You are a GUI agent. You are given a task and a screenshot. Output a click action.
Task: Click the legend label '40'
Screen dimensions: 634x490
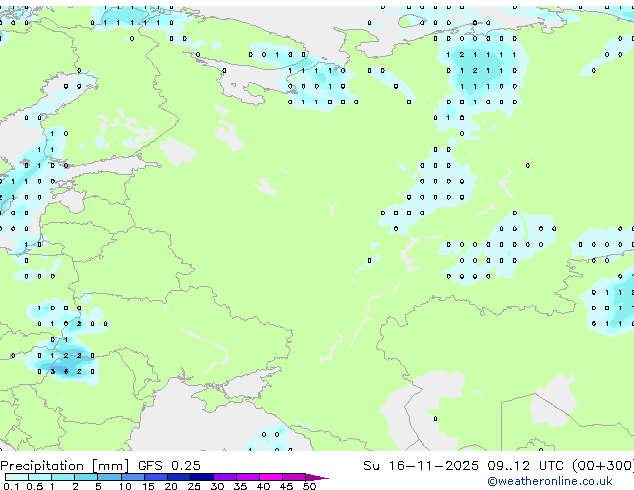click(x=263, y=486)
